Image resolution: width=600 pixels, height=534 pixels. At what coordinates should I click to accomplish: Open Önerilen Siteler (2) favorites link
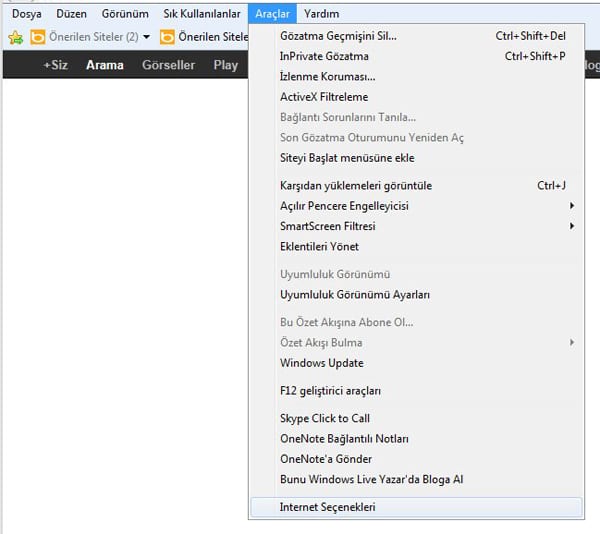coord(94,37)
